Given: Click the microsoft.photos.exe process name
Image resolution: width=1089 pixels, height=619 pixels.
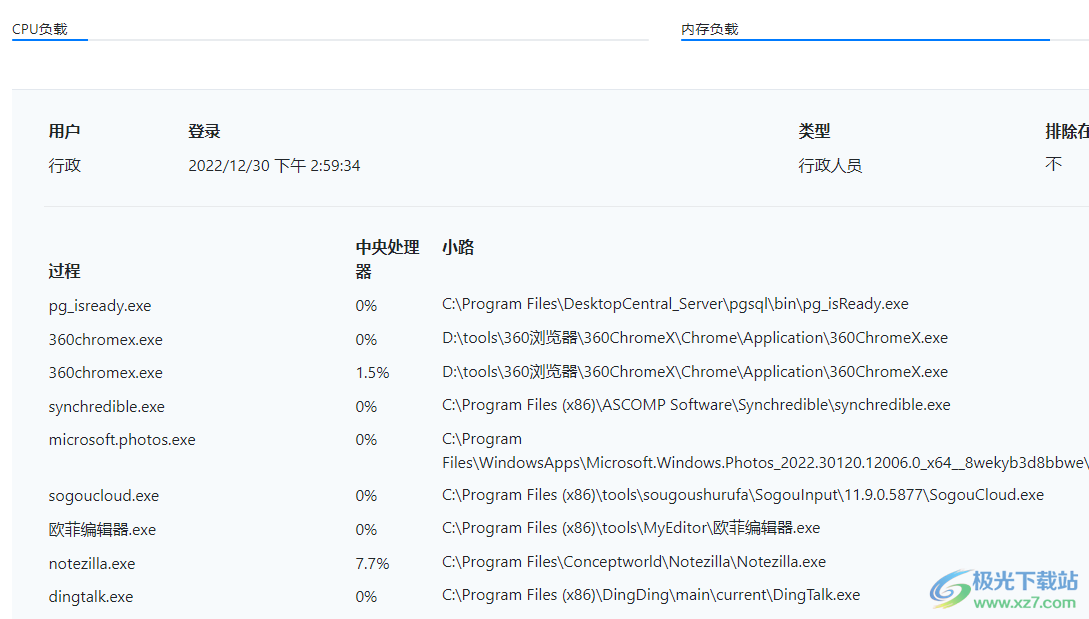Looking at the screenshot, I should pos(121,439).
